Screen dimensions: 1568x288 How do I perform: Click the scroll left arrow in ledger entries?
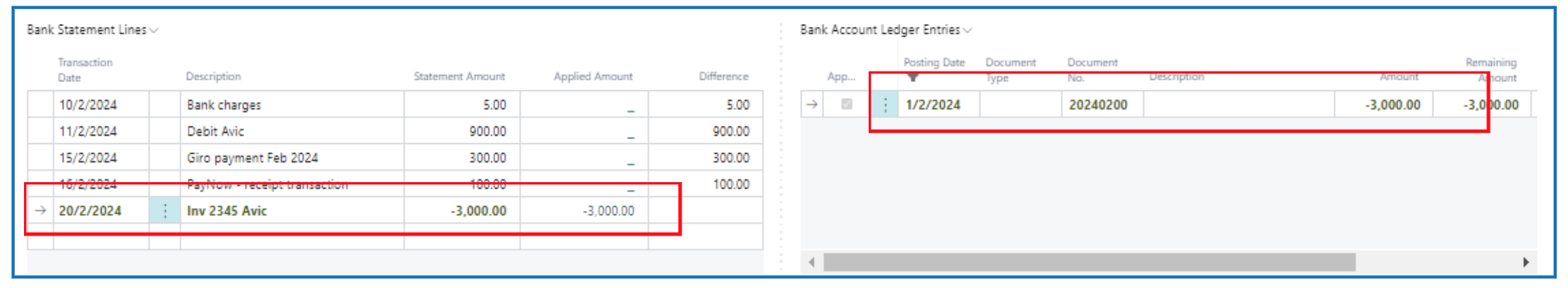(812, 263)
